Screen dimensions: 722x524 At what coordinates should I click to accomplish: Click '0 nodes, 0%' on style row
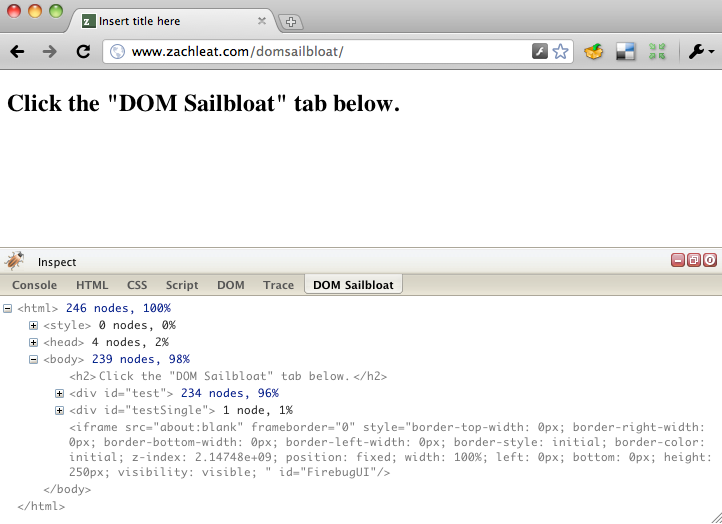(x=137, y=326)
